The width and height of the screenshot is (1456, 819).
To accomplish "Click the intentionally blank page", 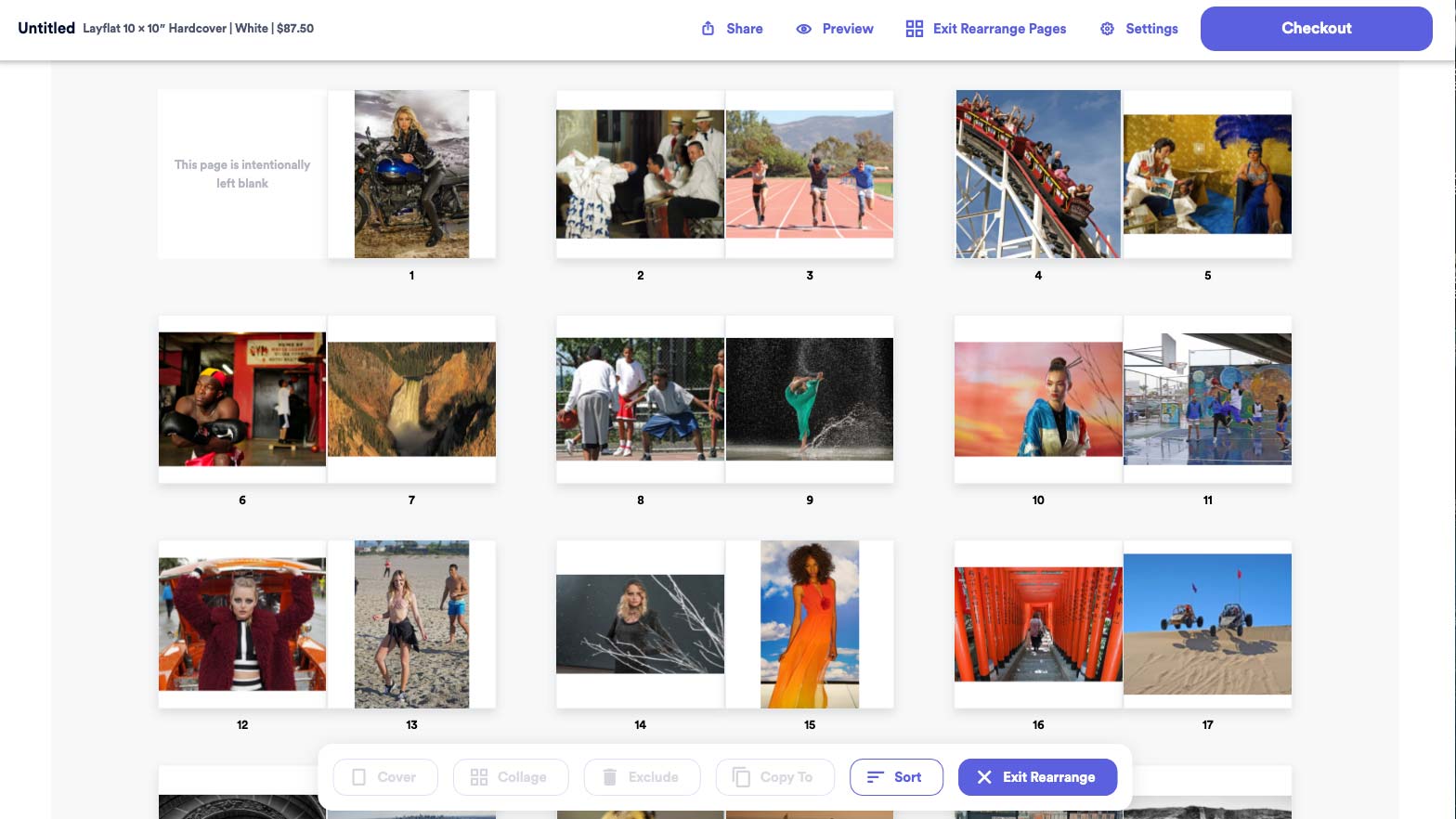I will pyautogui.click(x=242, y=174).
